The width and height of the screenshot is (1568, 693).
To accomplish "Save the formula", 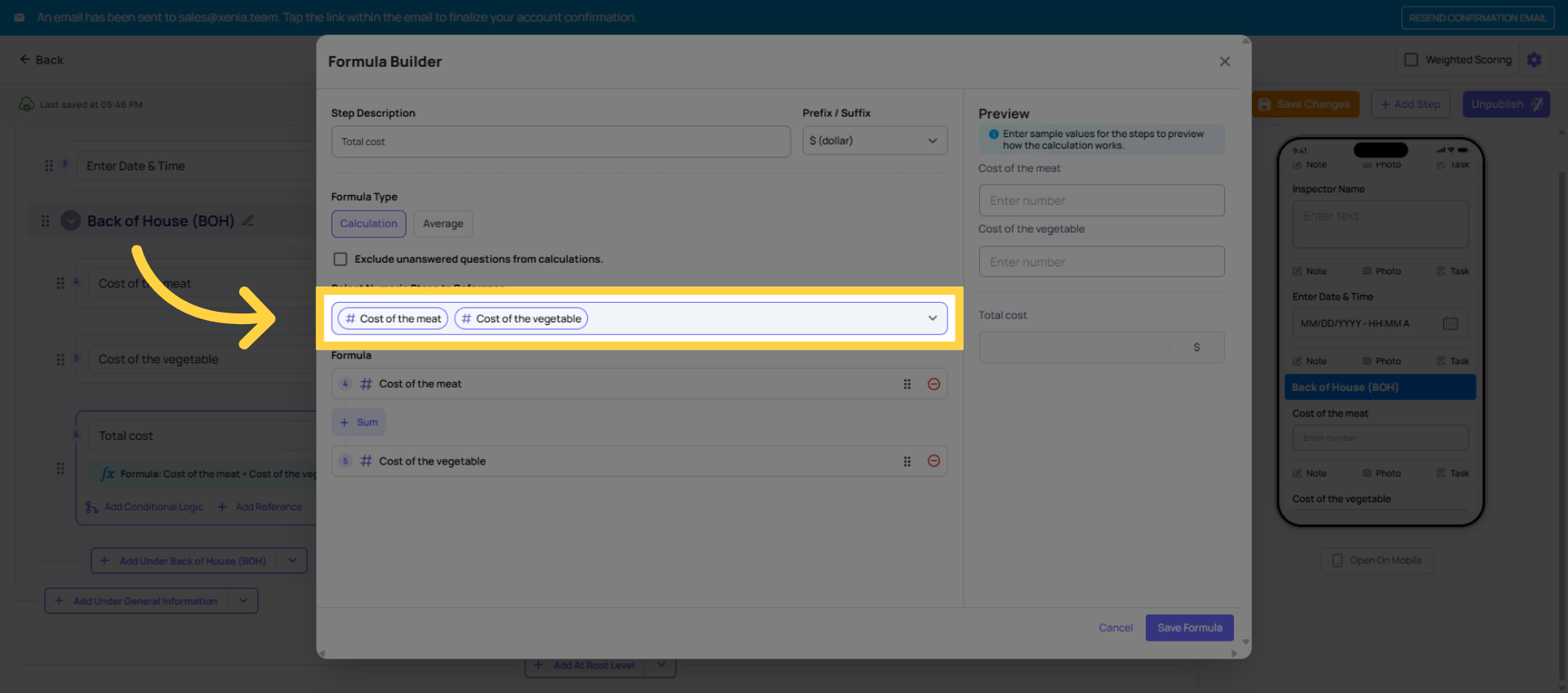I will pos(1189,628).
